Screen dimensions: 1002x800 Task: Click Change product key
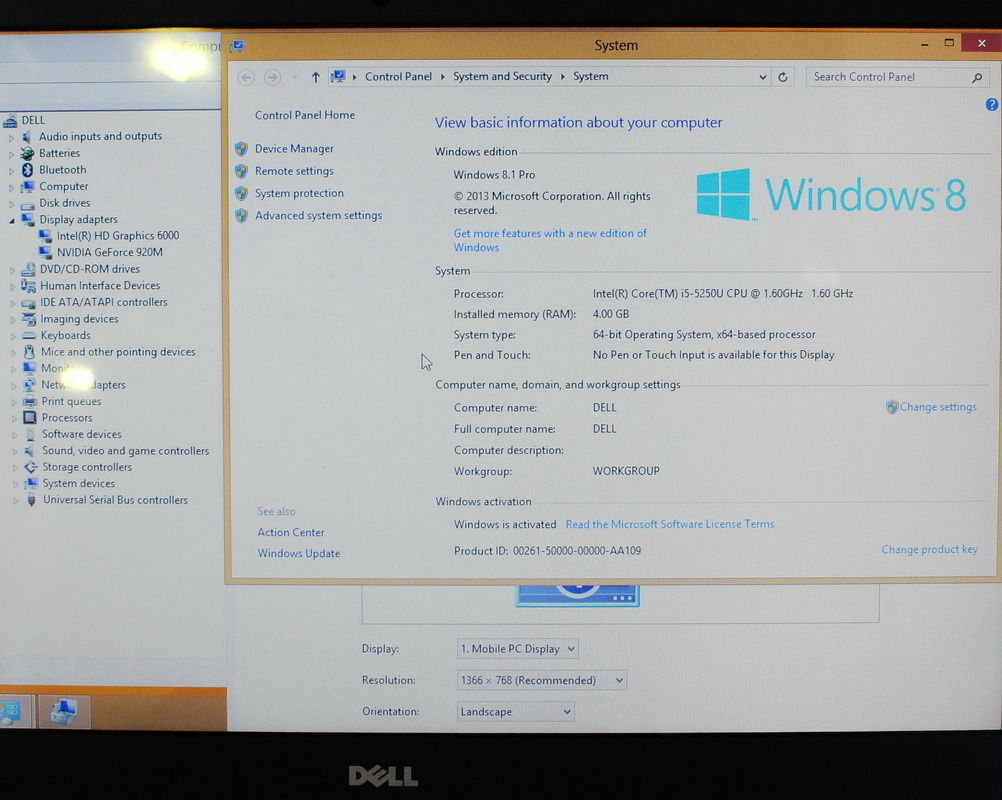(930, 550)
